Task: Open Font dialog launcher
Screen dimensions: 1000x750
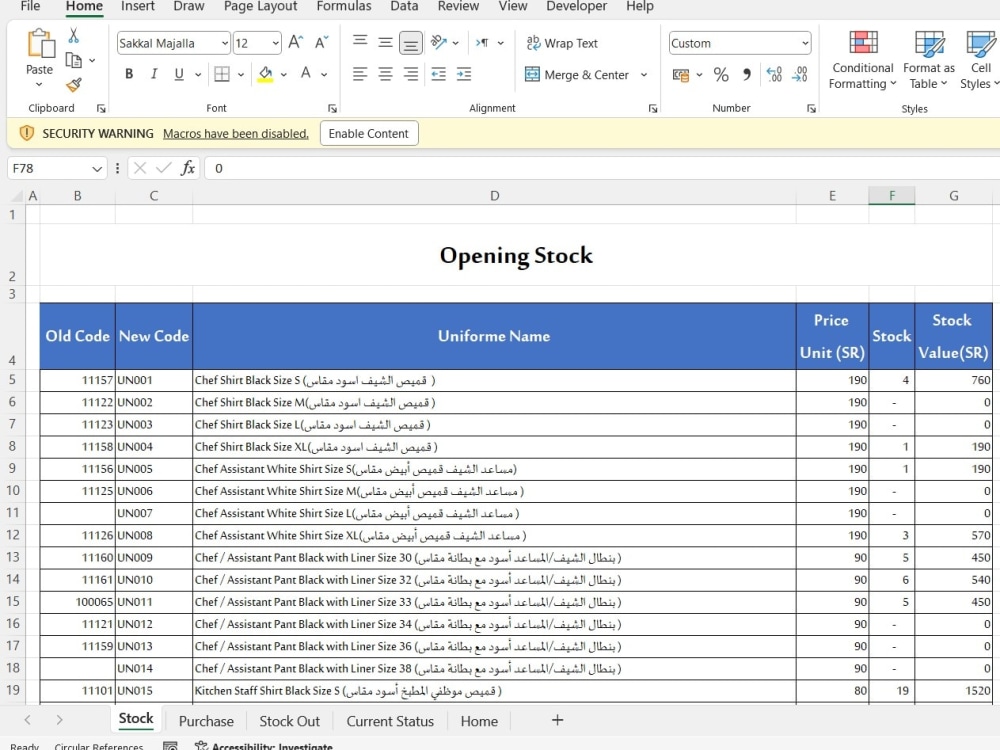Action: pyautogui.click(x=332, y=108)
